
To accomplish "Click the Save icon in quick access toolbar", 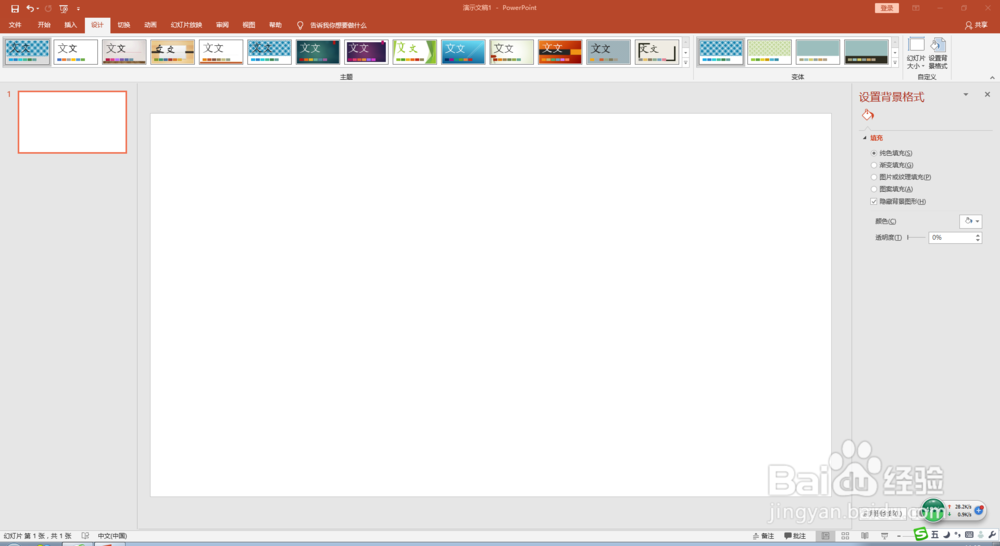I will (x=15, y=8).
